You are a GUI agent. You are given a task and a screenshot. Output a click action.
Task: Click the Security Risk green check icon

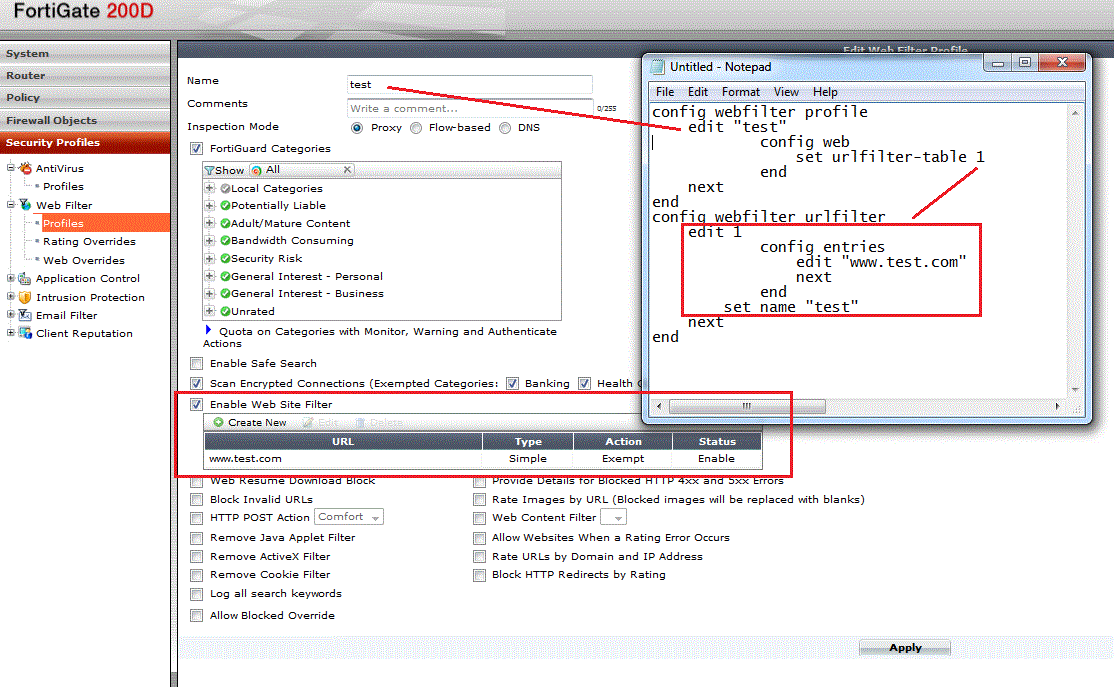[225, 259]
